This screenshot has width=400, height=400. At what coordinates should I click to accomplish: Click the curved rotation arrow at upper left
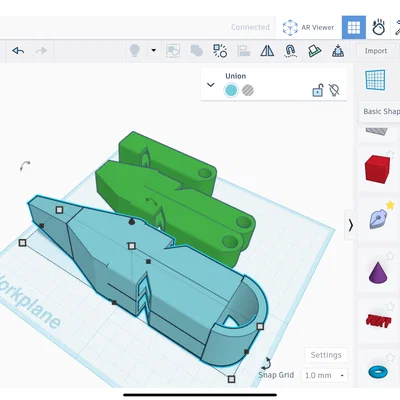click(25, 165)
